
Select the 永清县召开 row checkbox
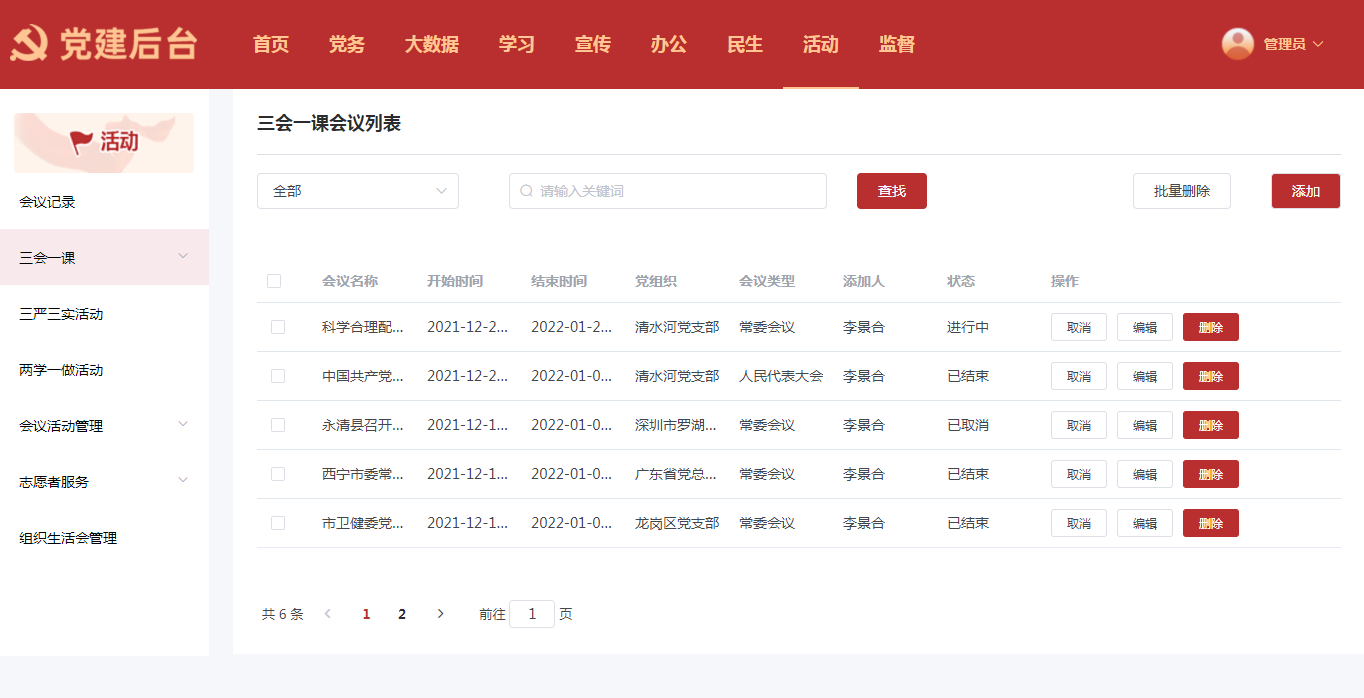(x=278, y=425)
